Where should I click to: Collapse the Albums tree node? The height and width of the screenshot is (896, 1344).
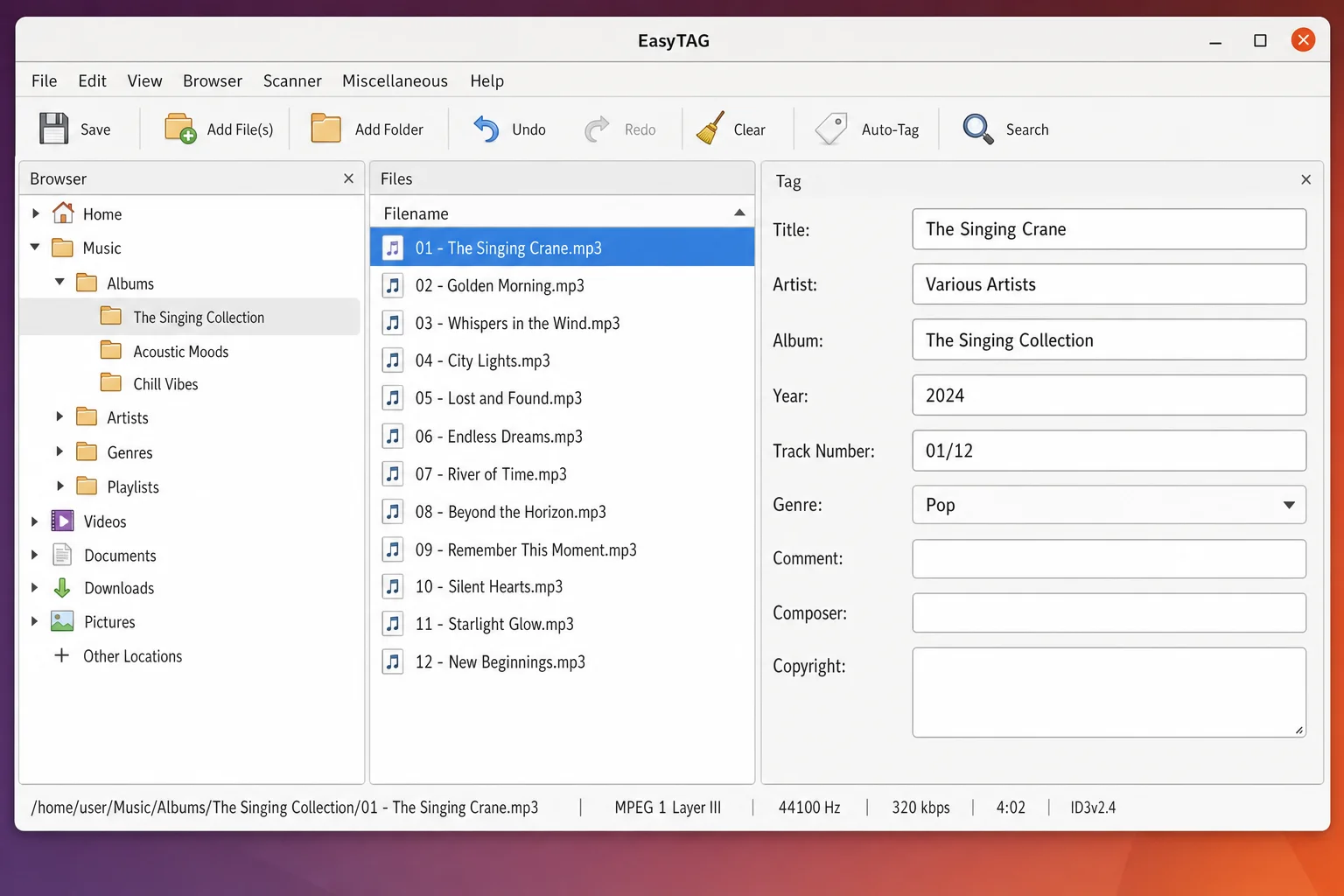tap(59, 283)
